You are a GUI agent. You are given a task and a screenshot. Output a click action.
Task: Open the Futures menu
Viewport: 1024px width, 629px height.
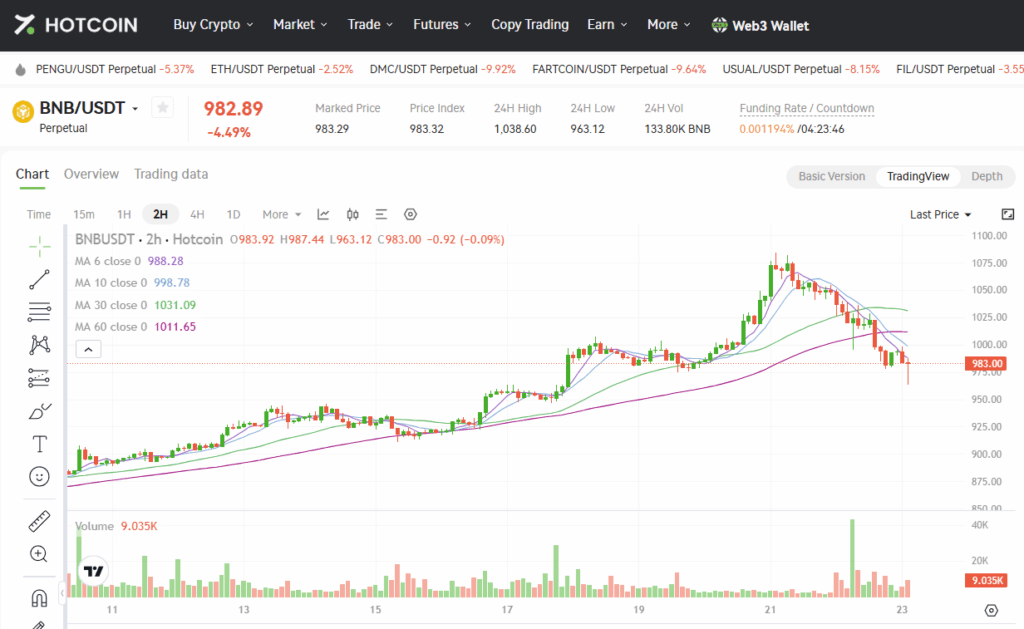click(x=441, y=25)
